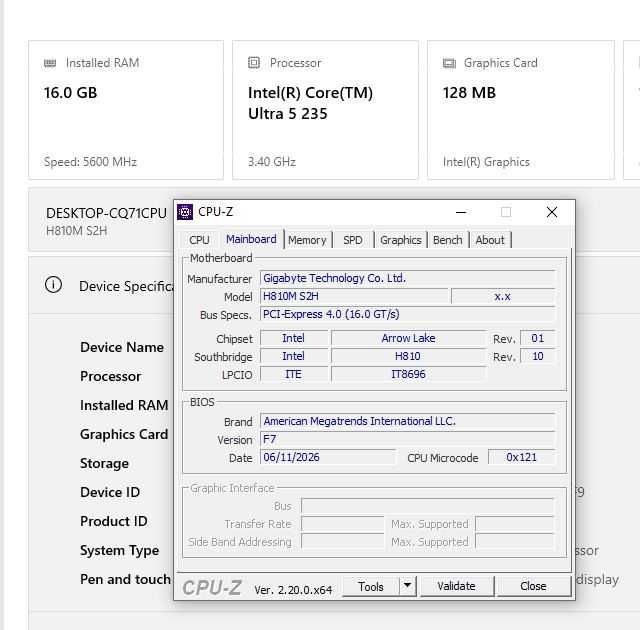Open the Tools dropdown arrow in CPU-Z
640x630 pixels.
tap(407, 586)
